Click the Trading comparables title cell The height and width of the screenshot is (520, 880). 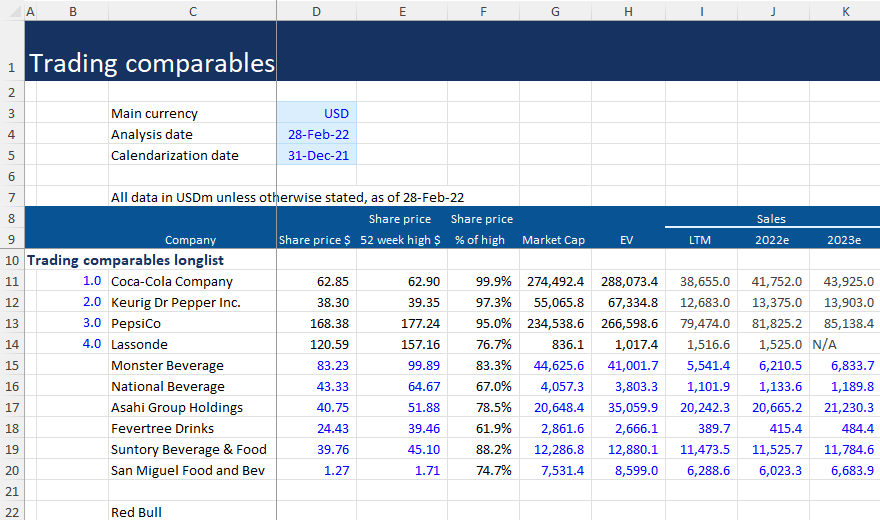pos(152,63)
